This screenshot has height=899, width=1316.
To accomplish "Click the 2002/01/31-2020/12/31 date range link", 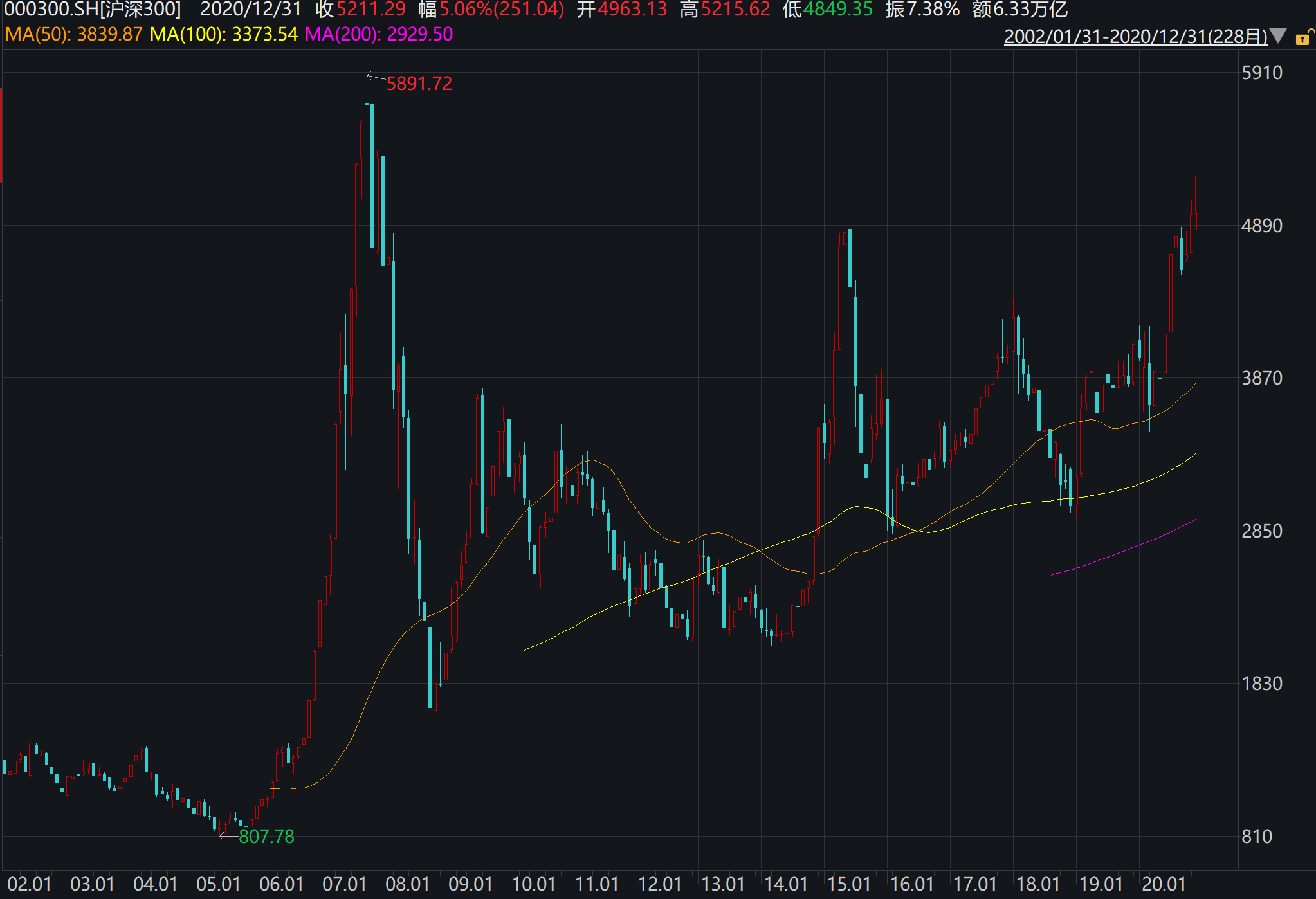I will coord(1135,36).
